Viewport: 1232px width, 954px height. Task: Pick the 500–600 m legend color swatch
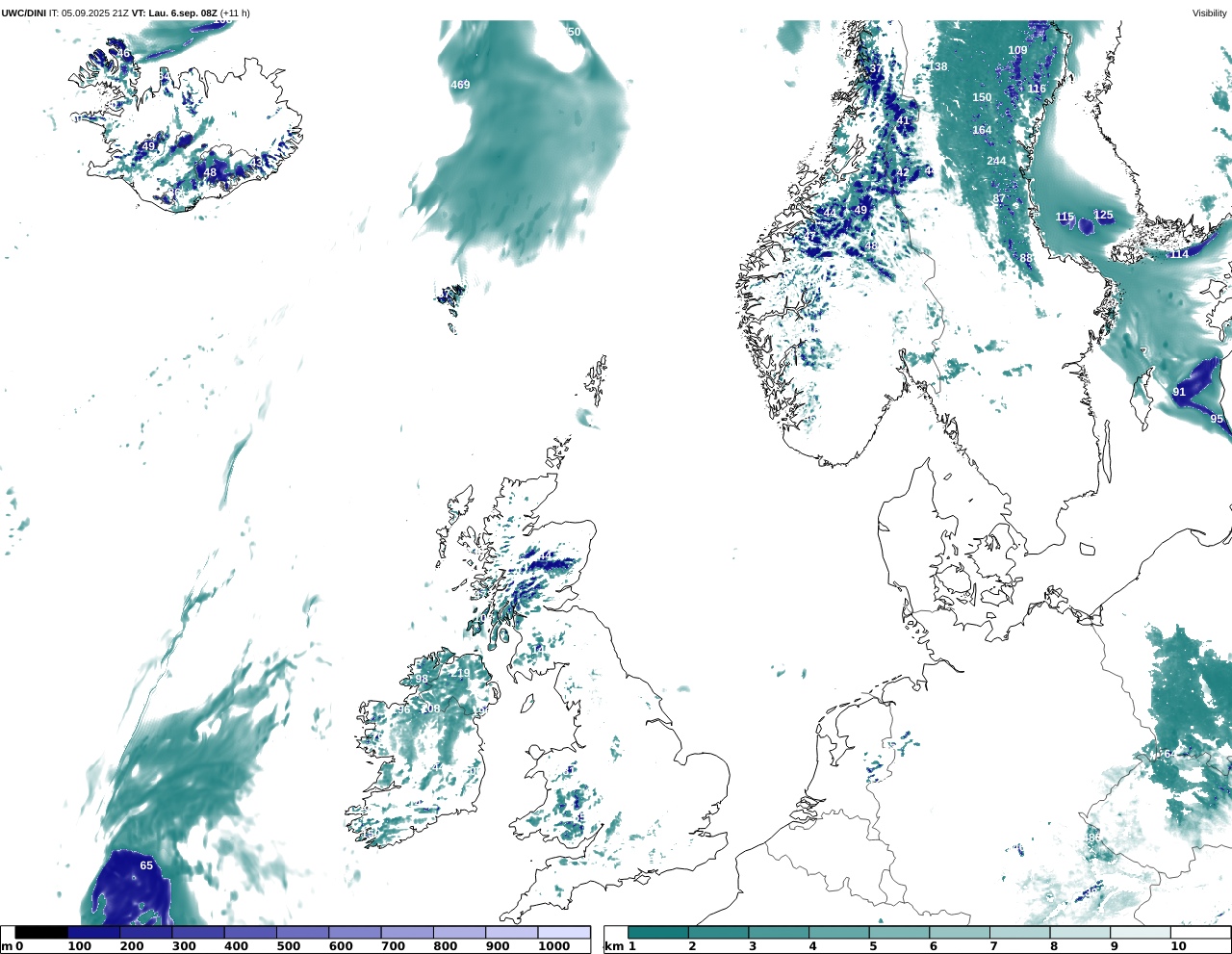(302, 932)
